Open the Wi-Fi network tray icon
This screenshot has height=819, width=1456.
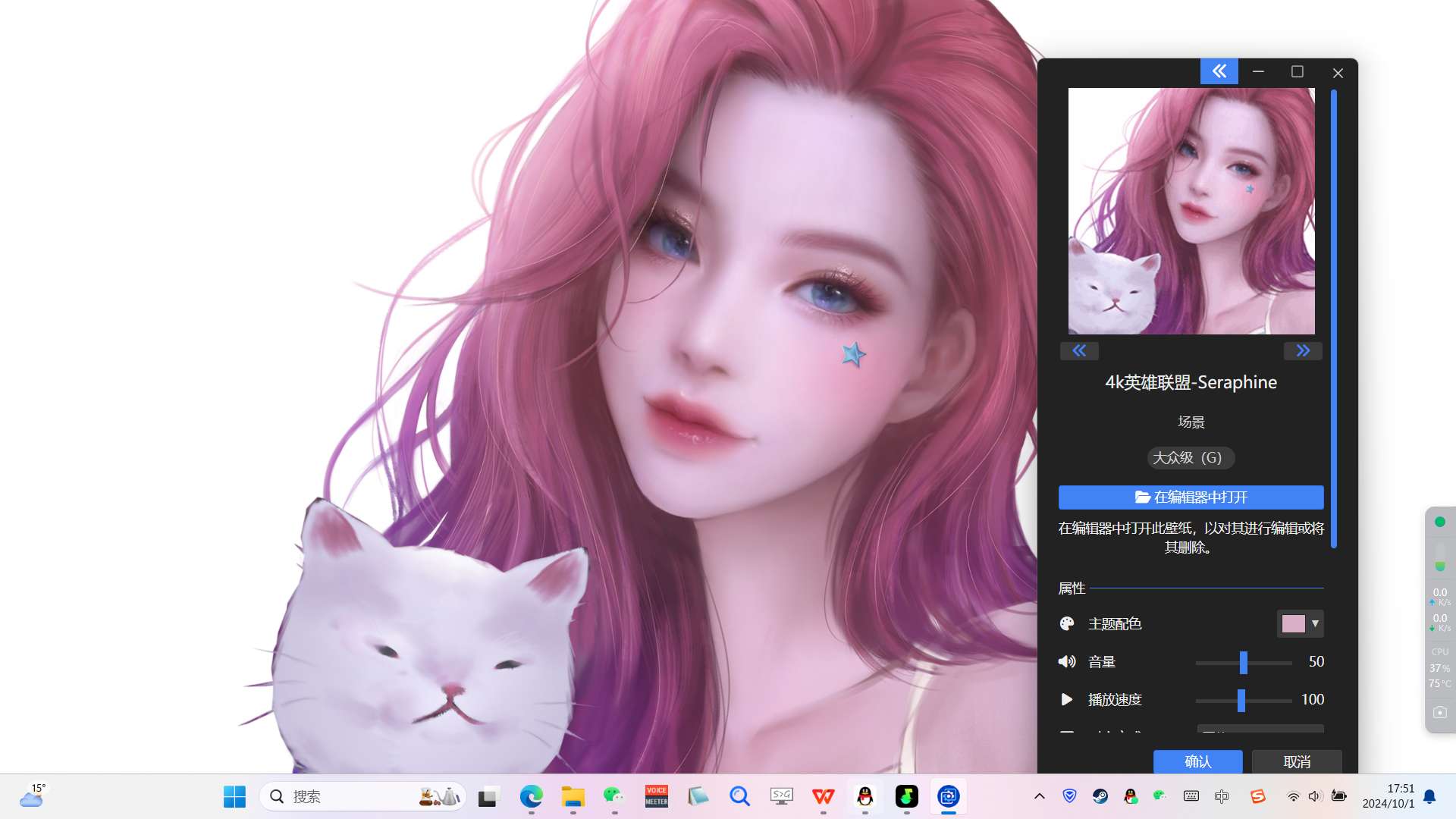pyautogui.click(x=1294, y=796)
